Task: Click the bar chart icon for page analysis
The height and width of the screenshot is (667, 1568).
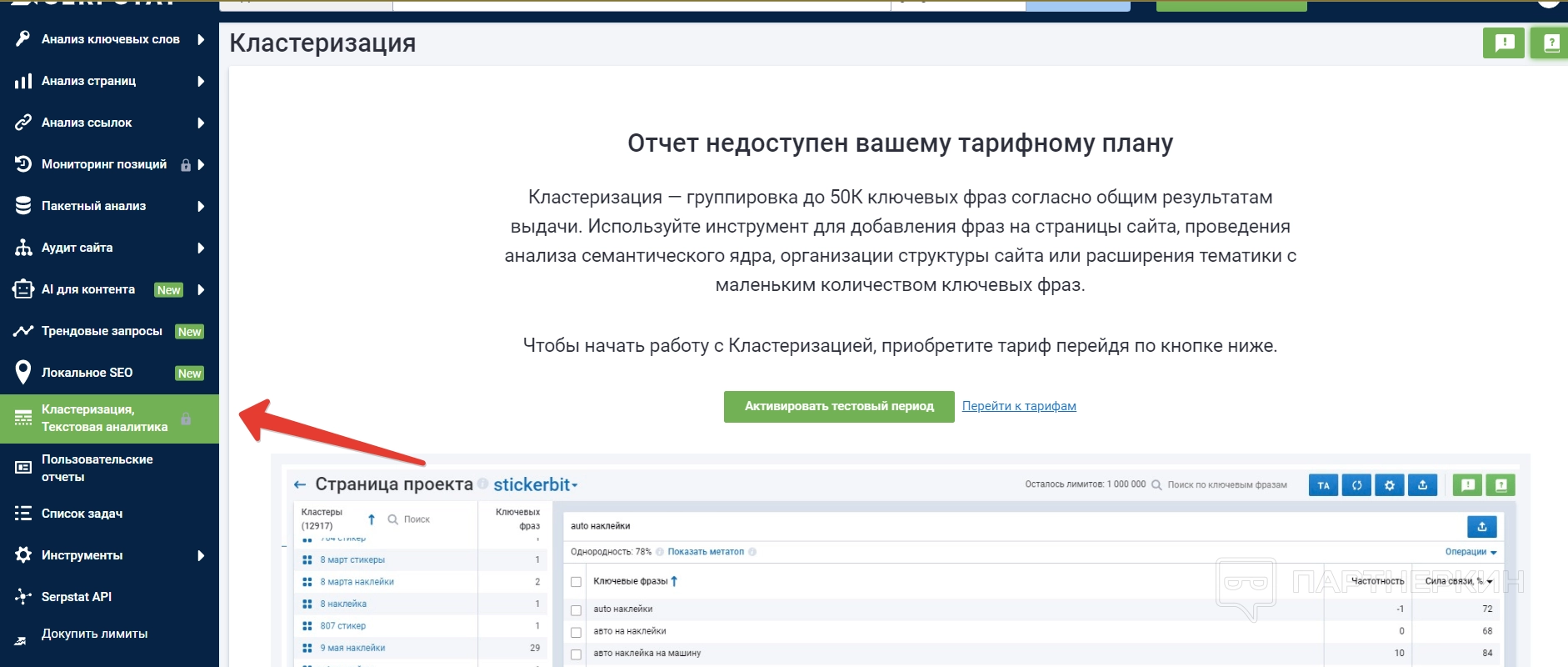Action: pos(22,81)
